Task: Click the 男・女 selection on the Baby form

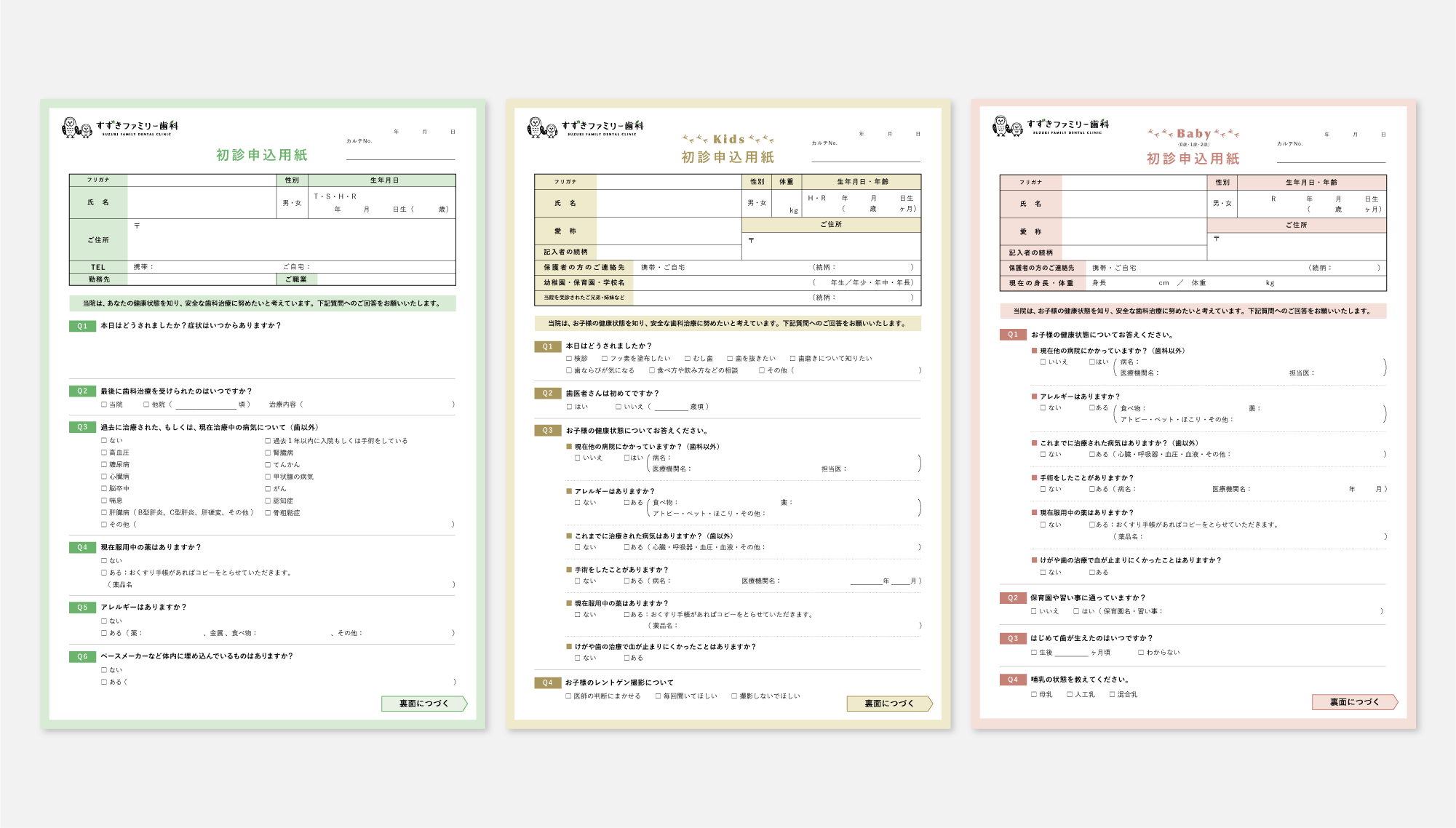Action: (1222, 204)
